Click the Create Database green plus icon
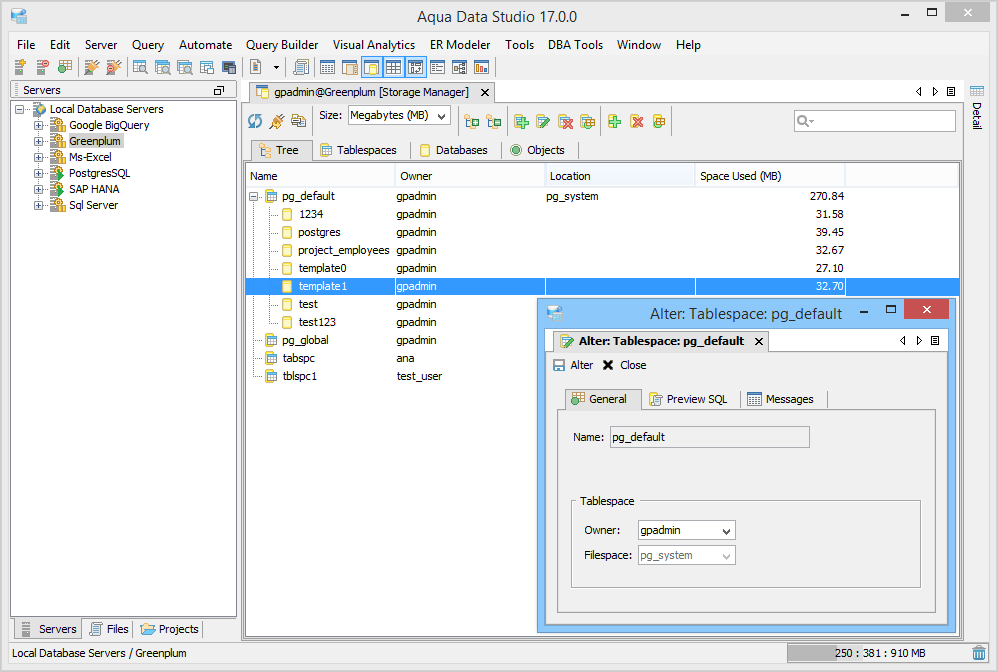 point(614,121)
